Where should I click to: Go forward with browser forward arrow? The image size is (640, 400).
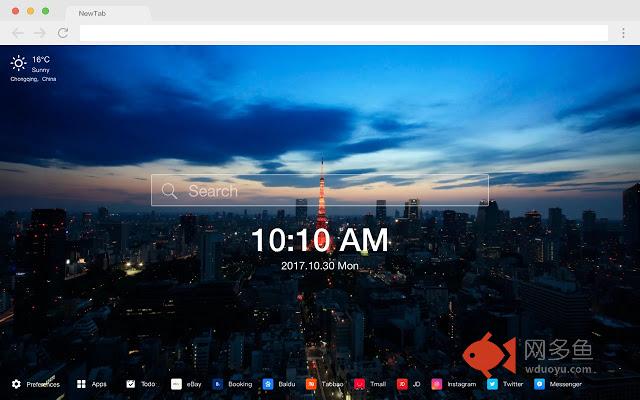(40, 33)
